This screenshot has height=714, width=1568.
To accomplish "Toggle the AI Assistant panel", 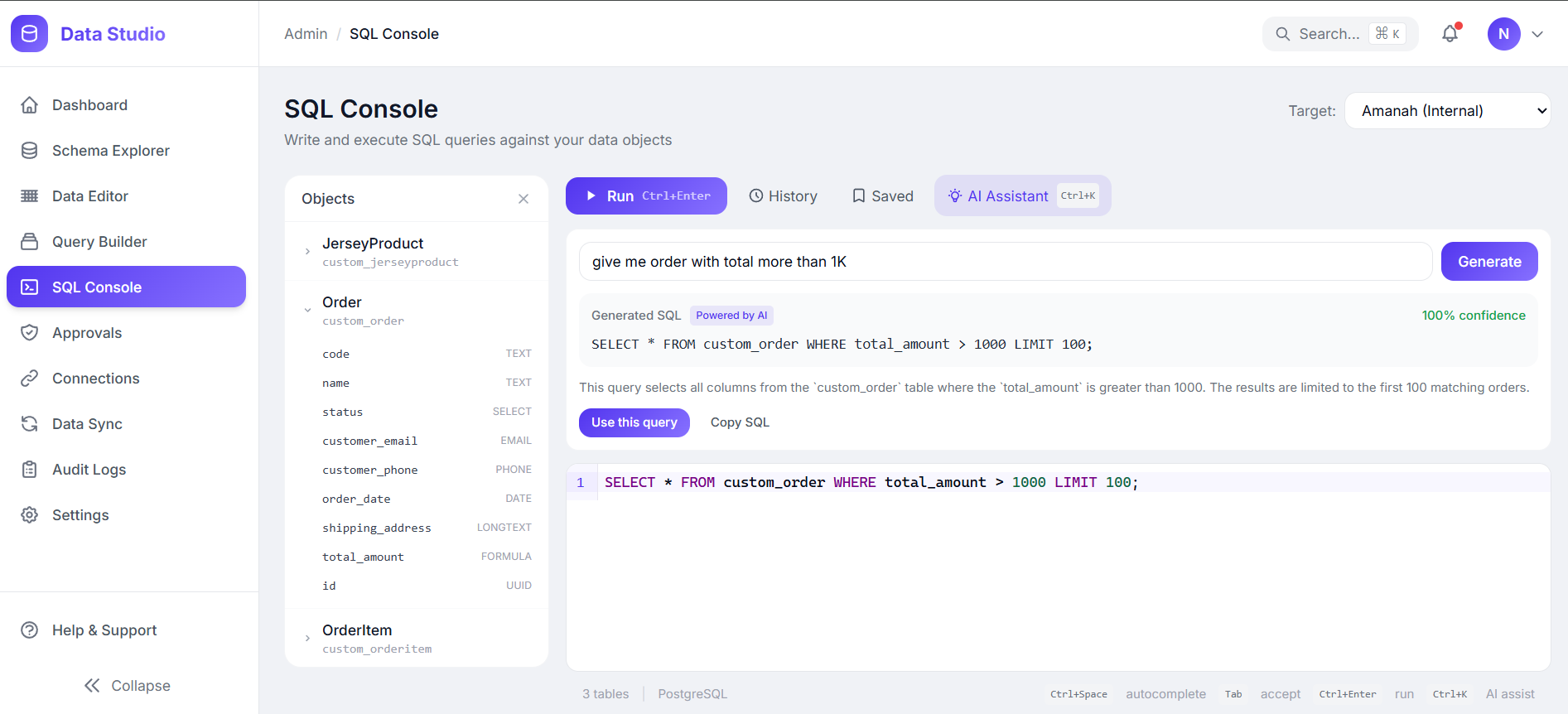I will tap(1022, 196).
